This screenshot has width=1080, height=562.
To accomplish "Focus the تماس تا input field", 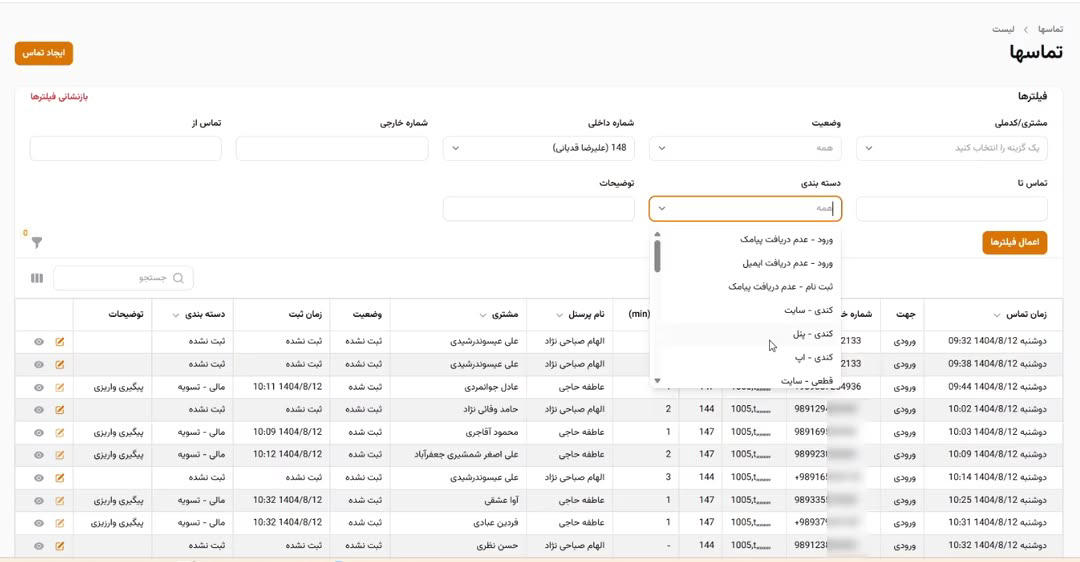I will tap(952, 209).
